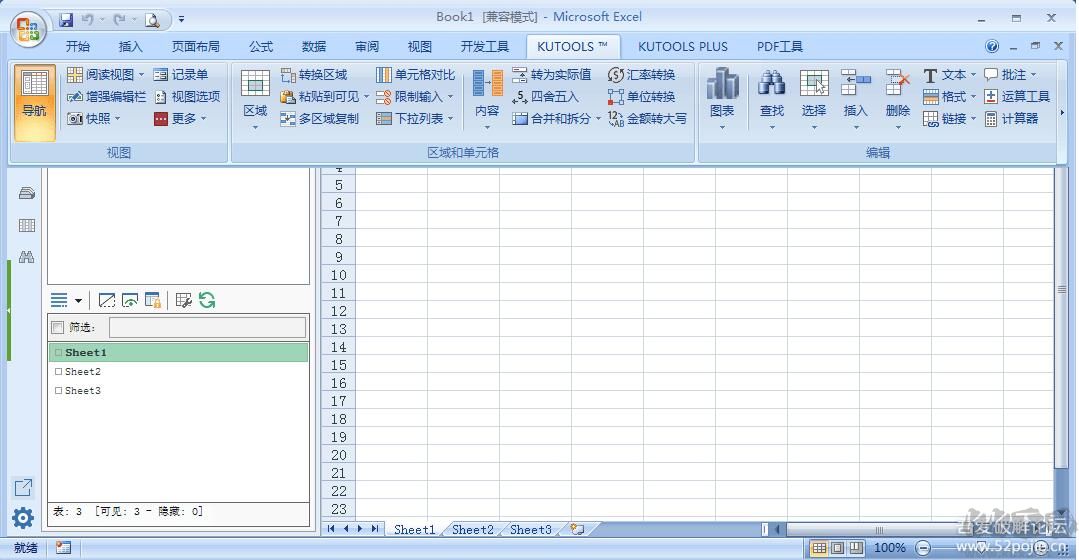Toggle the 导航 navigation pane button
The width and height of the screenshot is (1079, 560).
tap(34, 103)
